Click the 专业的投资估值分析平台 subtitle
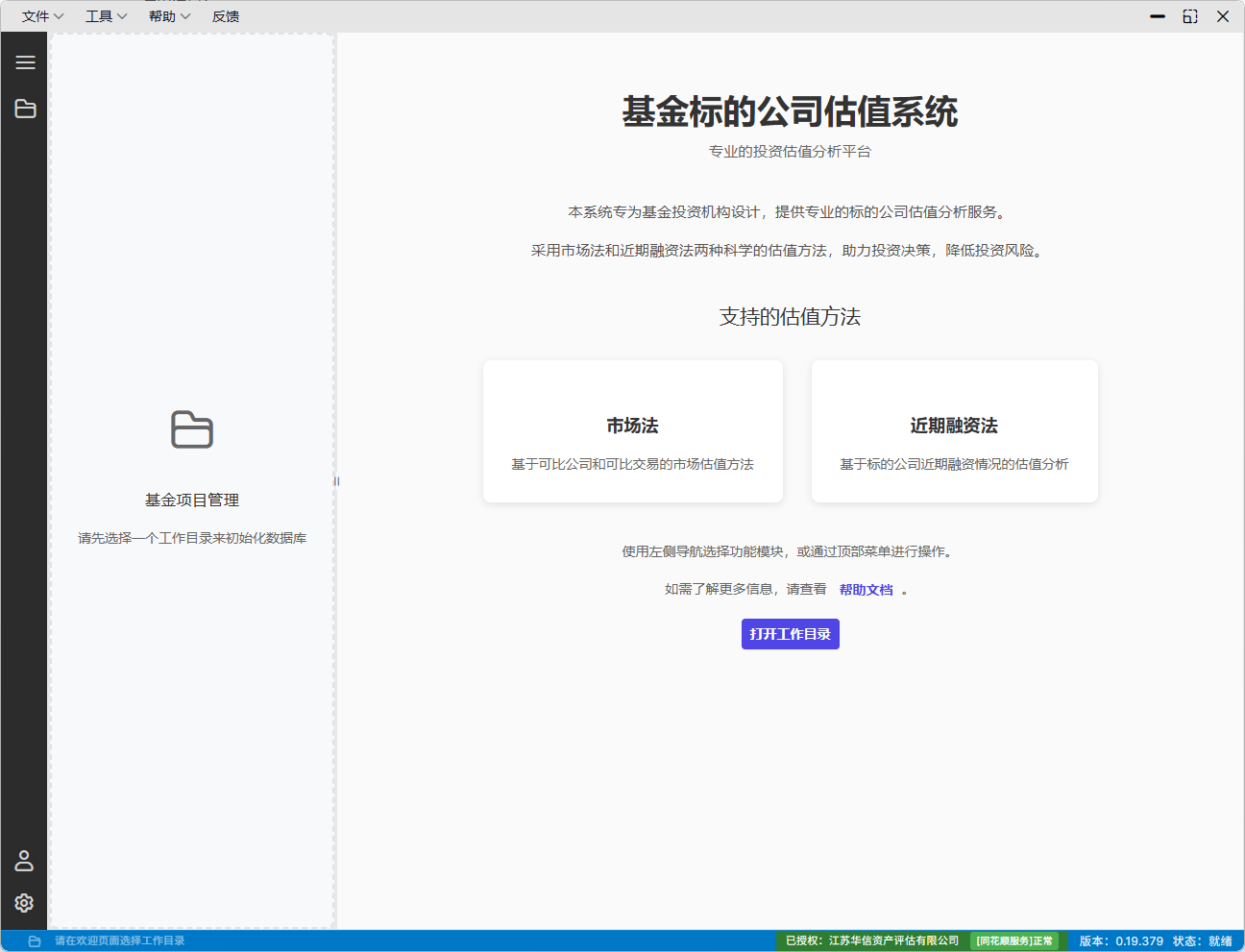 pyautogui.click(x=791, y=152)
